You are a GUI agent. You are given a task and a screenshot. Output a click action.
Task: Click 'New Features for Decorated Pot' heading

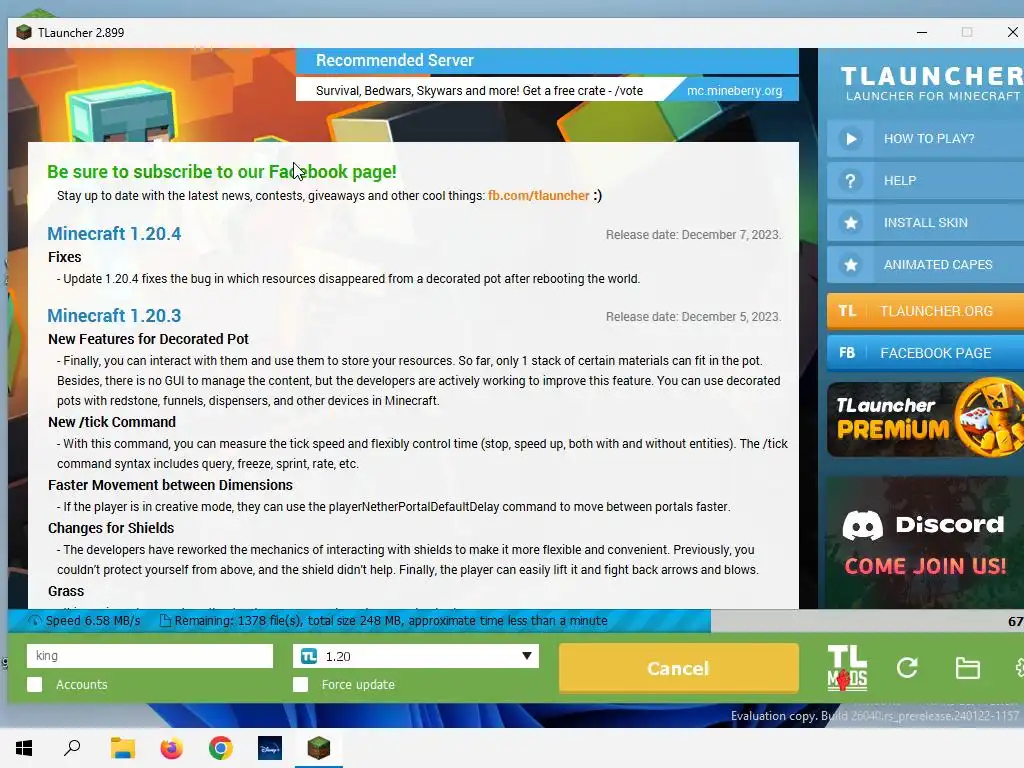[x=148, y=339]
